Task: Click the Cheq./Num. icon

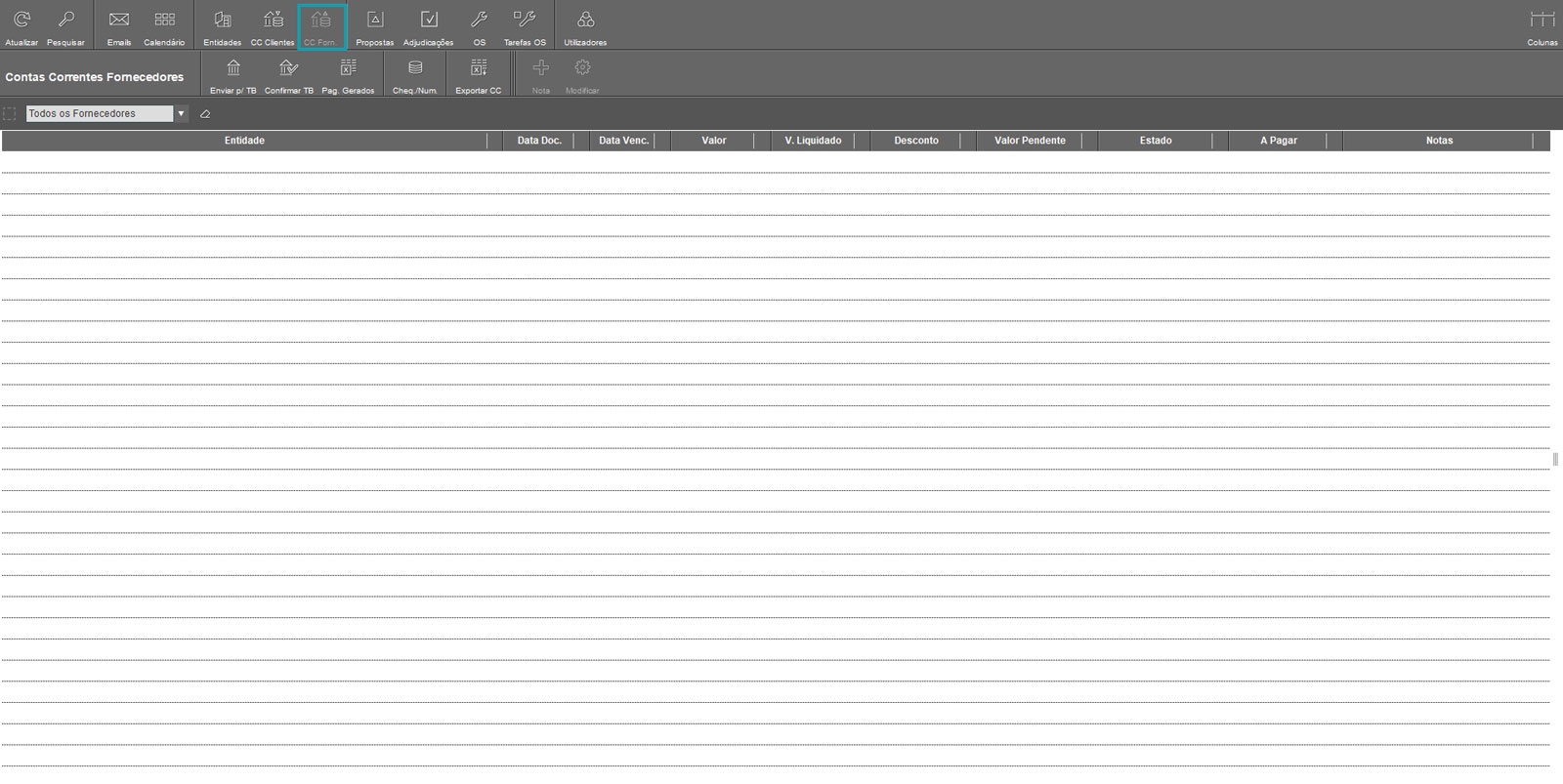Action: click(415, 67)
